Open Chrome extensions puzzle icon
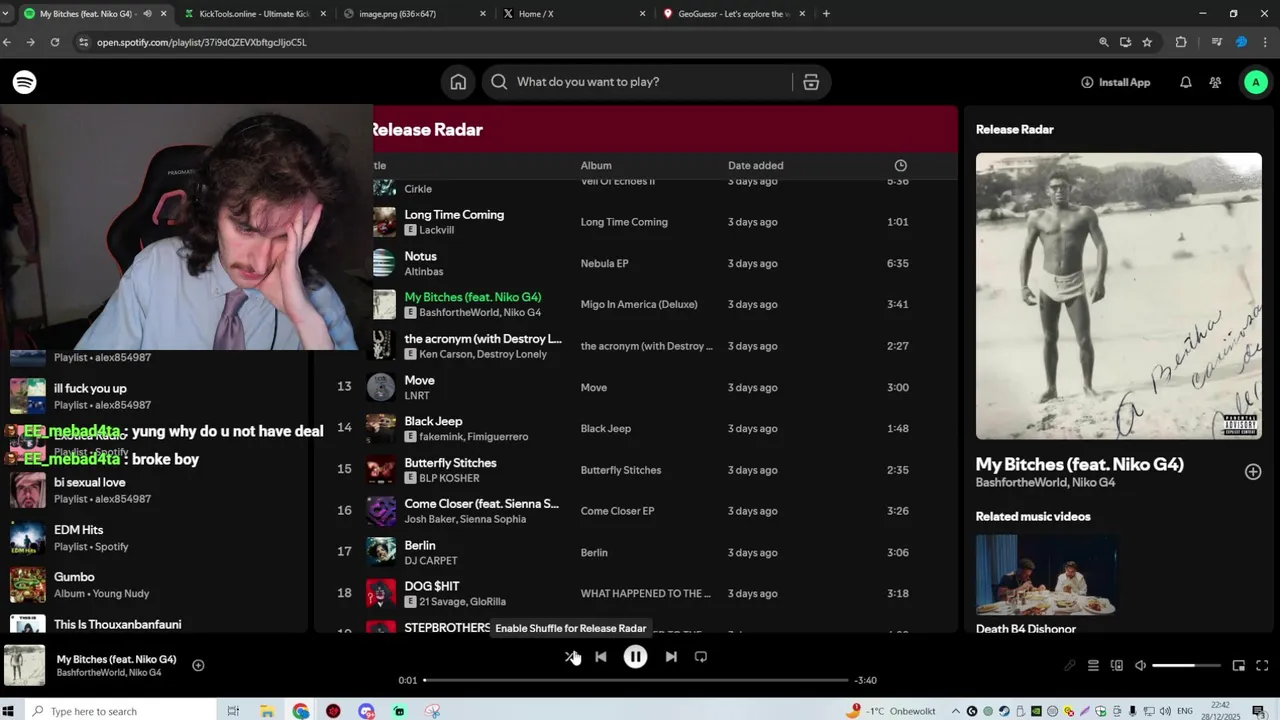The height and width of the screenshot is (720, 1280). pyautogui.click(x=1181, y=42)
